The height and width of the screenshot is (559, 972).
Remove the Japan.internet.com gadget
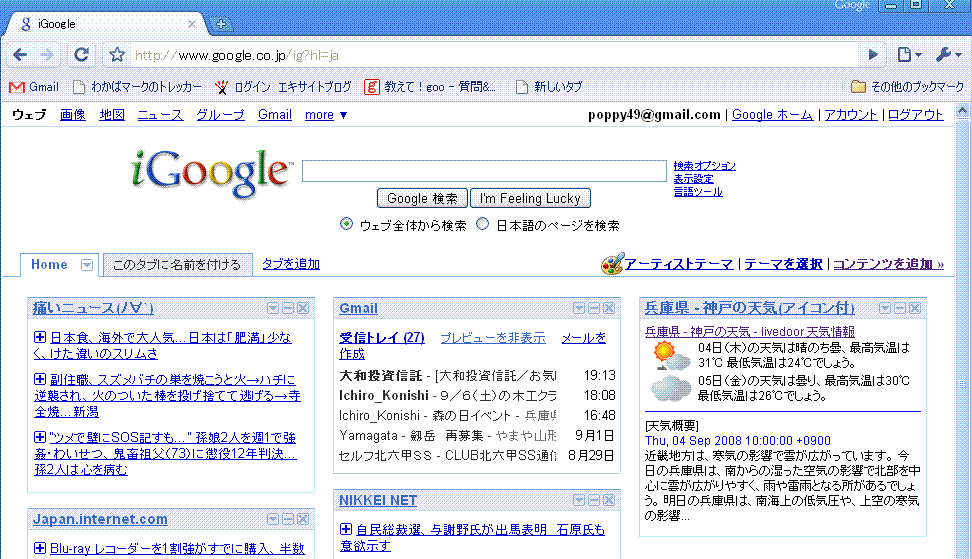pyautogui.click(x=303, y=519)
